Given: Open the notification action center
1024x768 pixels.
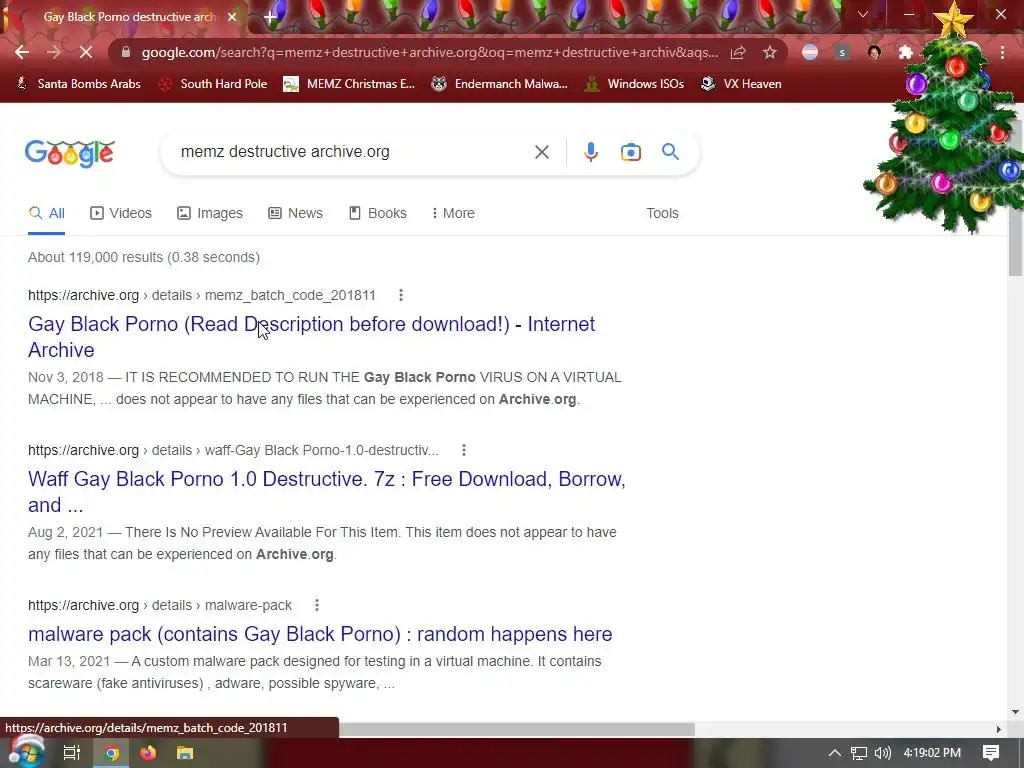Looking at the screenshot, I should coord(991,753).
